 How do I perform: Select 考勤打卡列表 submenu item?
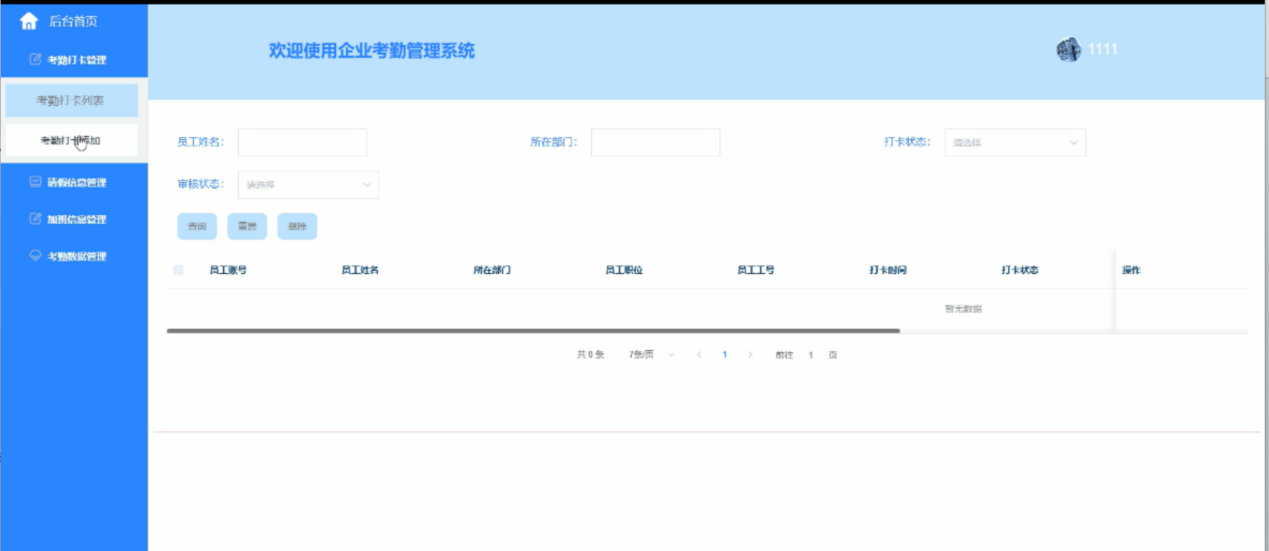coord(71,100)
